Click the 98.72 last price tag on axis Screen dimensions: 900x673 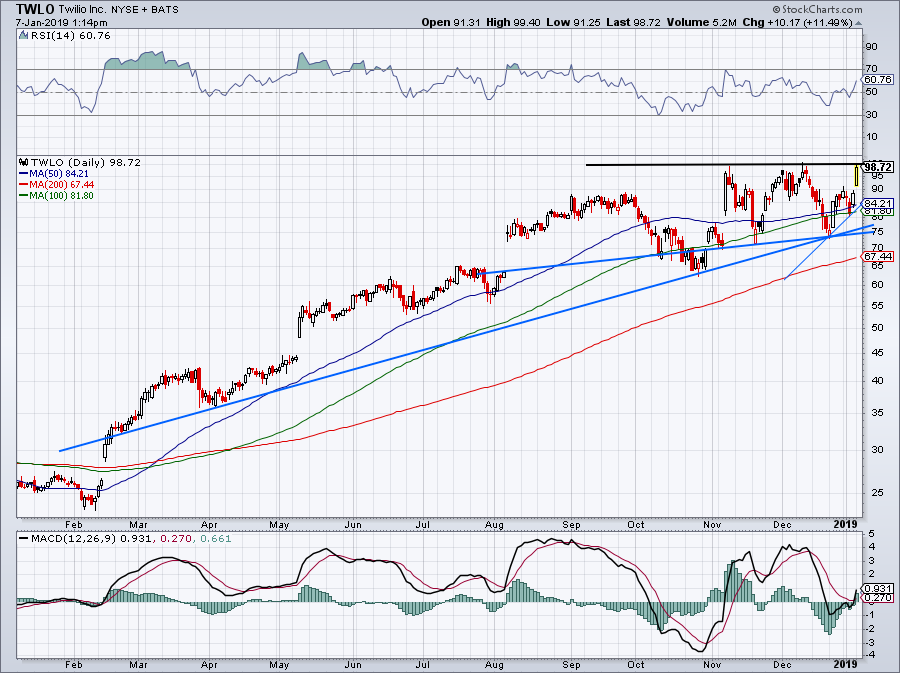coord(878,167)
